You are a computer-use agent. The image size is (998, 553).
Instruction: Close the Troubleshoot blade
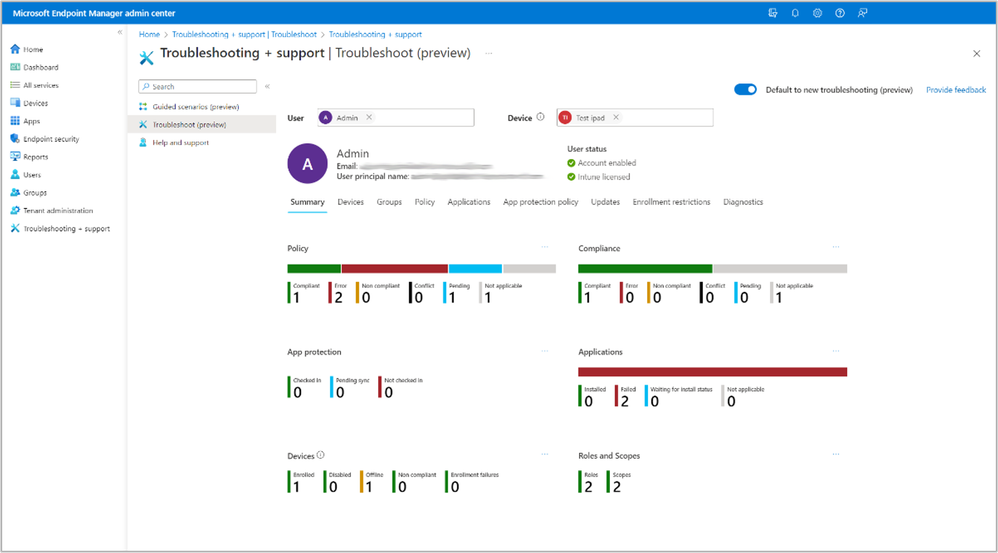coord(976,53)
